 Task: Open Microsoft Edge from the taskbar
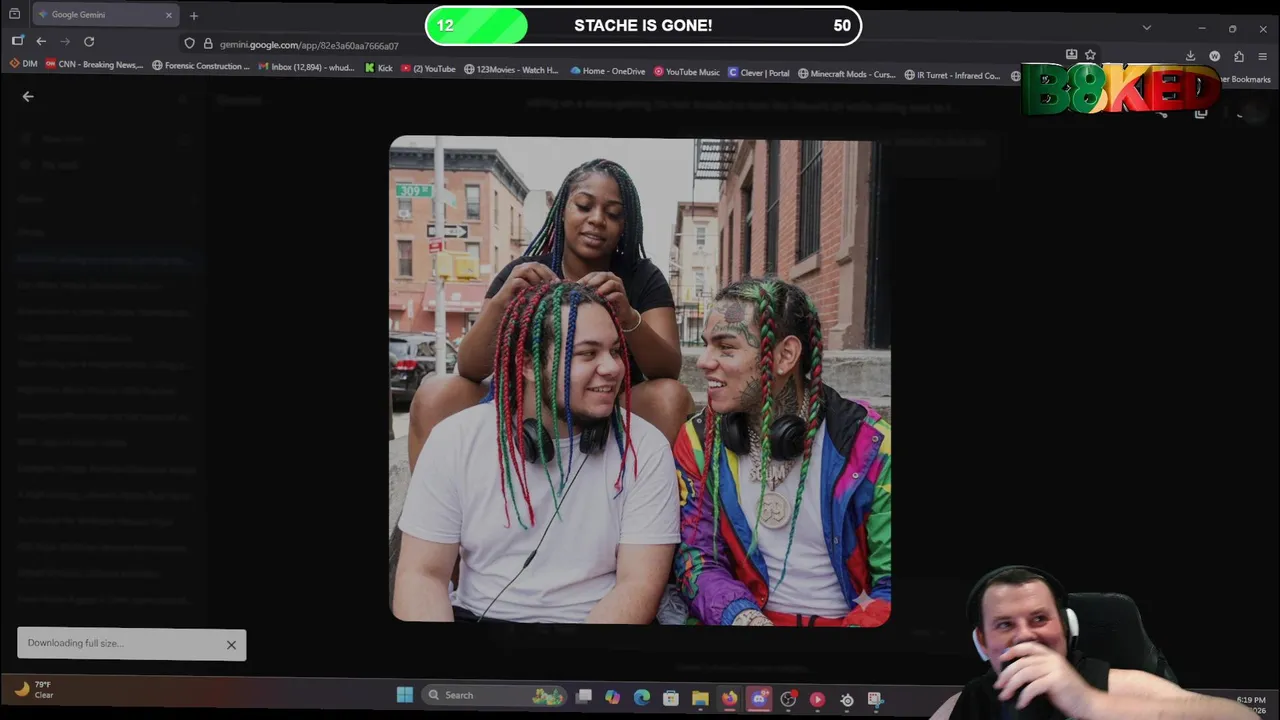(642, 697)
